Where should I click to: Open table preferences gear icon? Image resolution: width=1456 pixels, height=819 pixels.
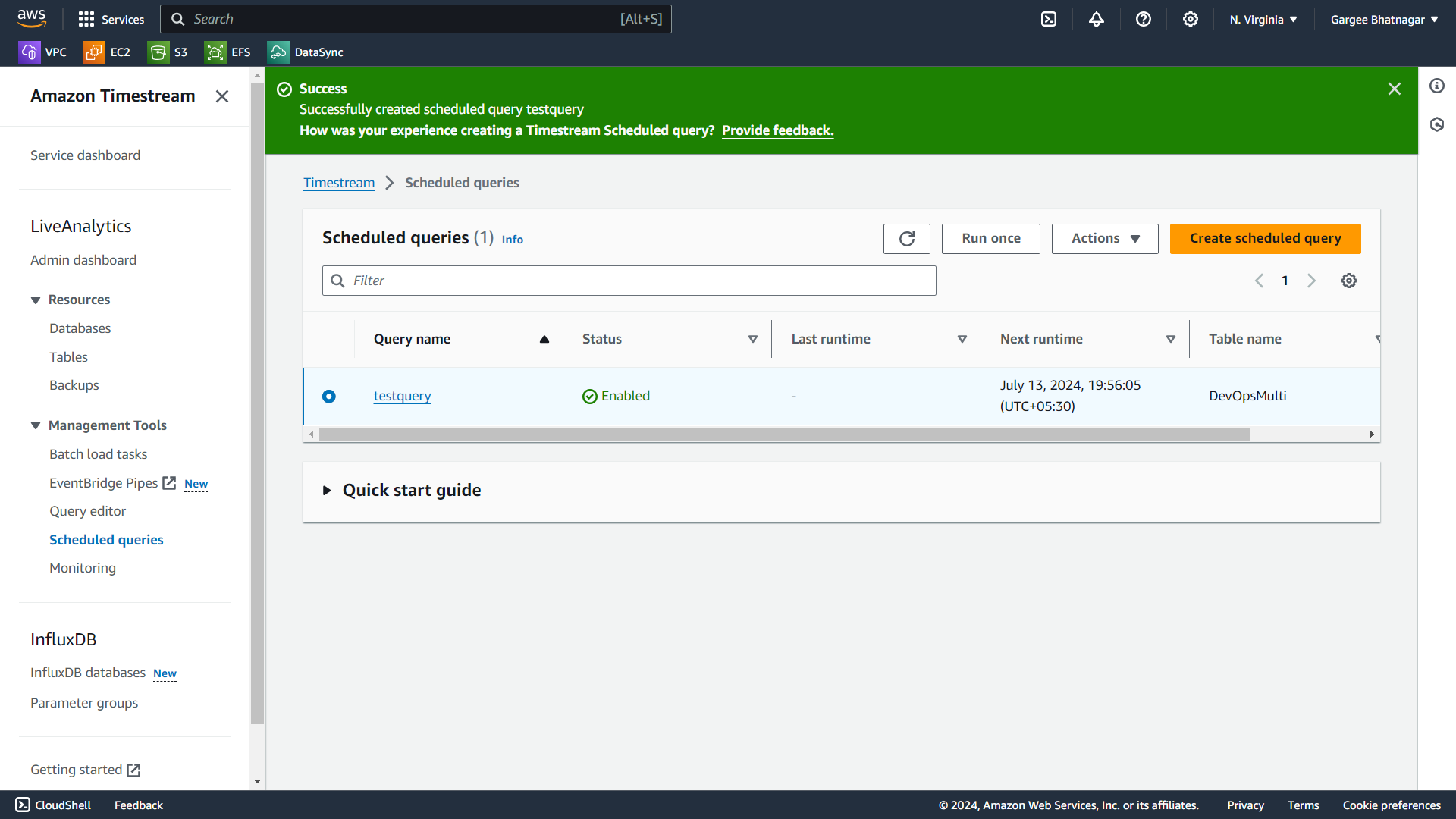tap(1348, 281)
